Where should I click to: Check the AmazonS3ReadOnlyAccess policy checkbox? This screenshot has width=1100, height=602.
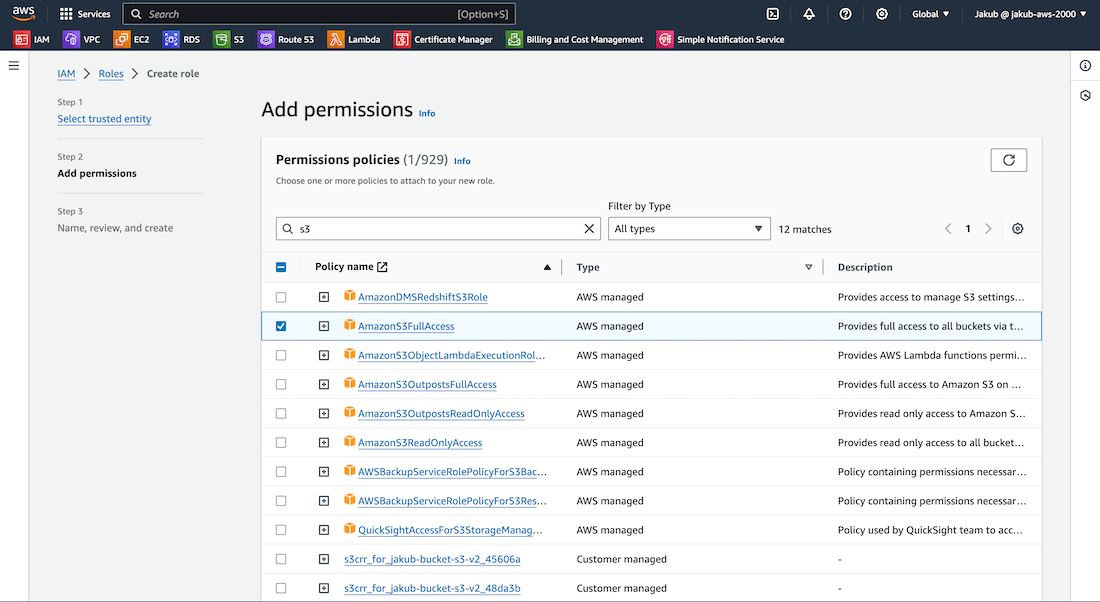click(281, 443)
